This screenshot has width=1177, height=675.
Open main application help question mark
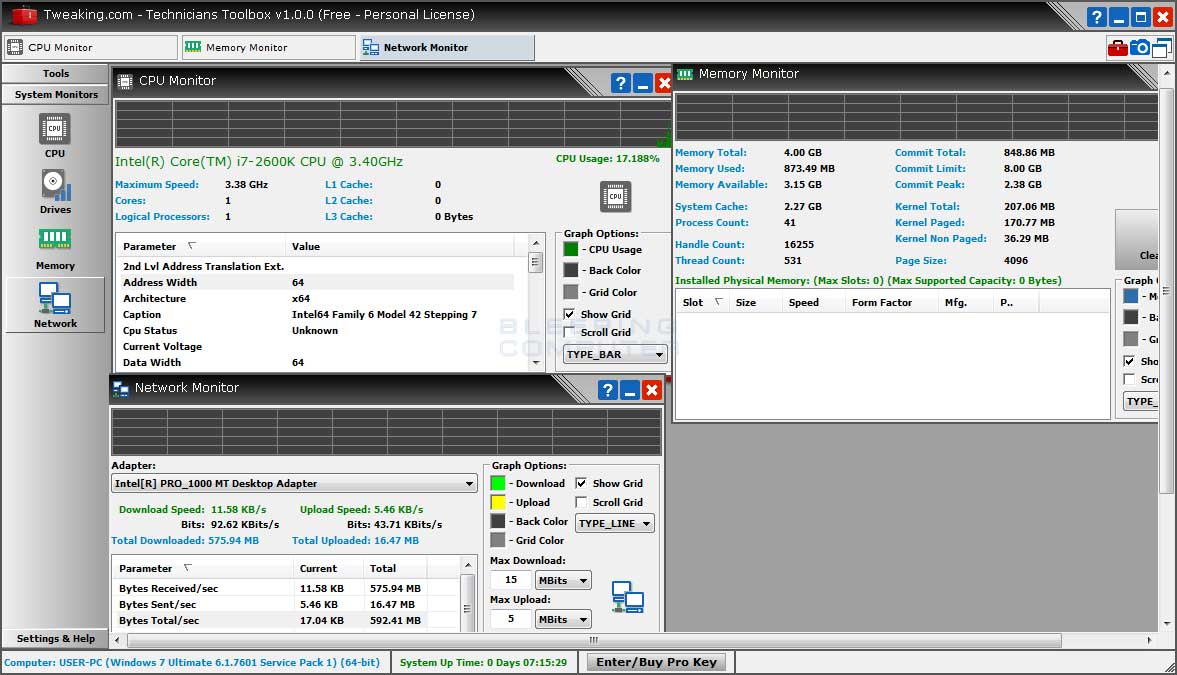coord(1096,17)
